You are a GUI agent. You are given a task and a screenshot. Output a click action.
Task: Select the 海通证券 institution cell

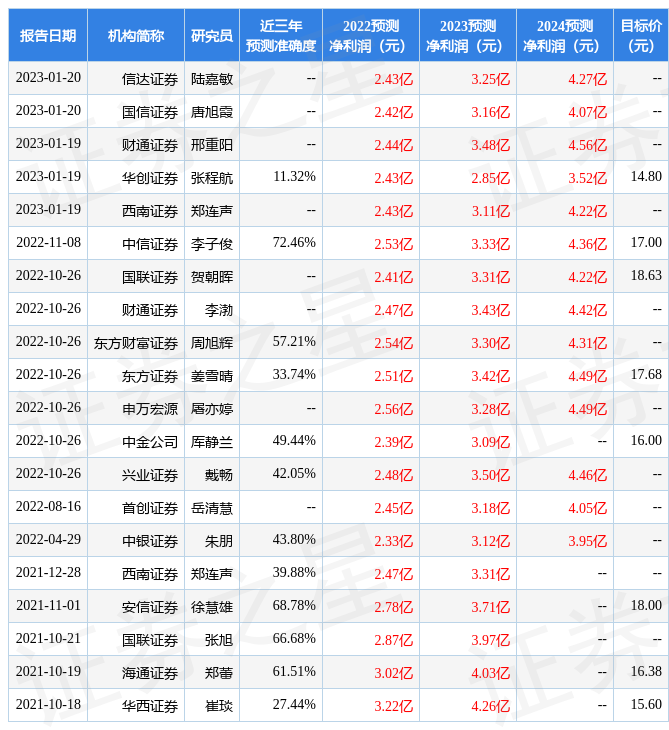150,674
